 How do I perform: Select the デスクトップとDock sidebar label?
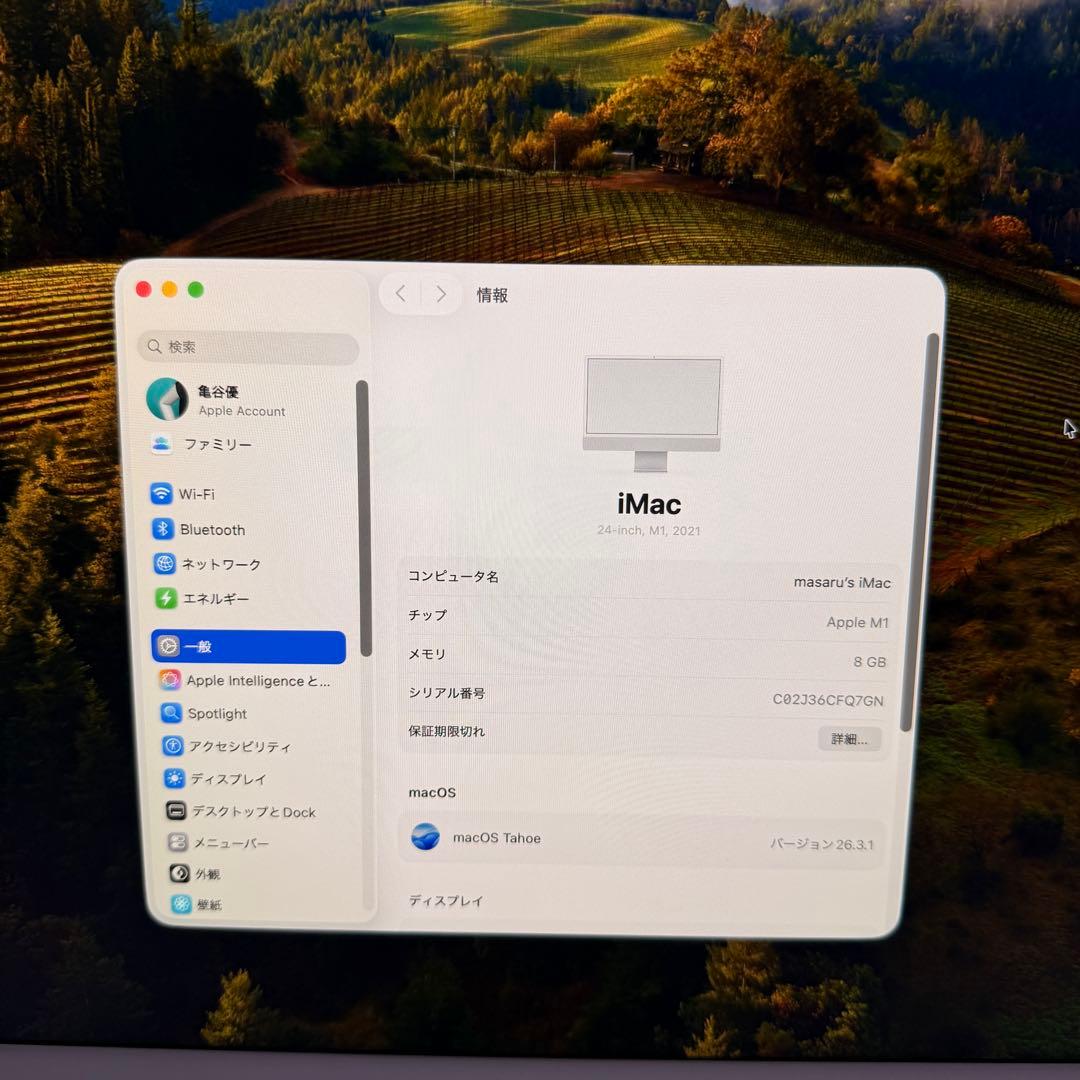point(253,812)
